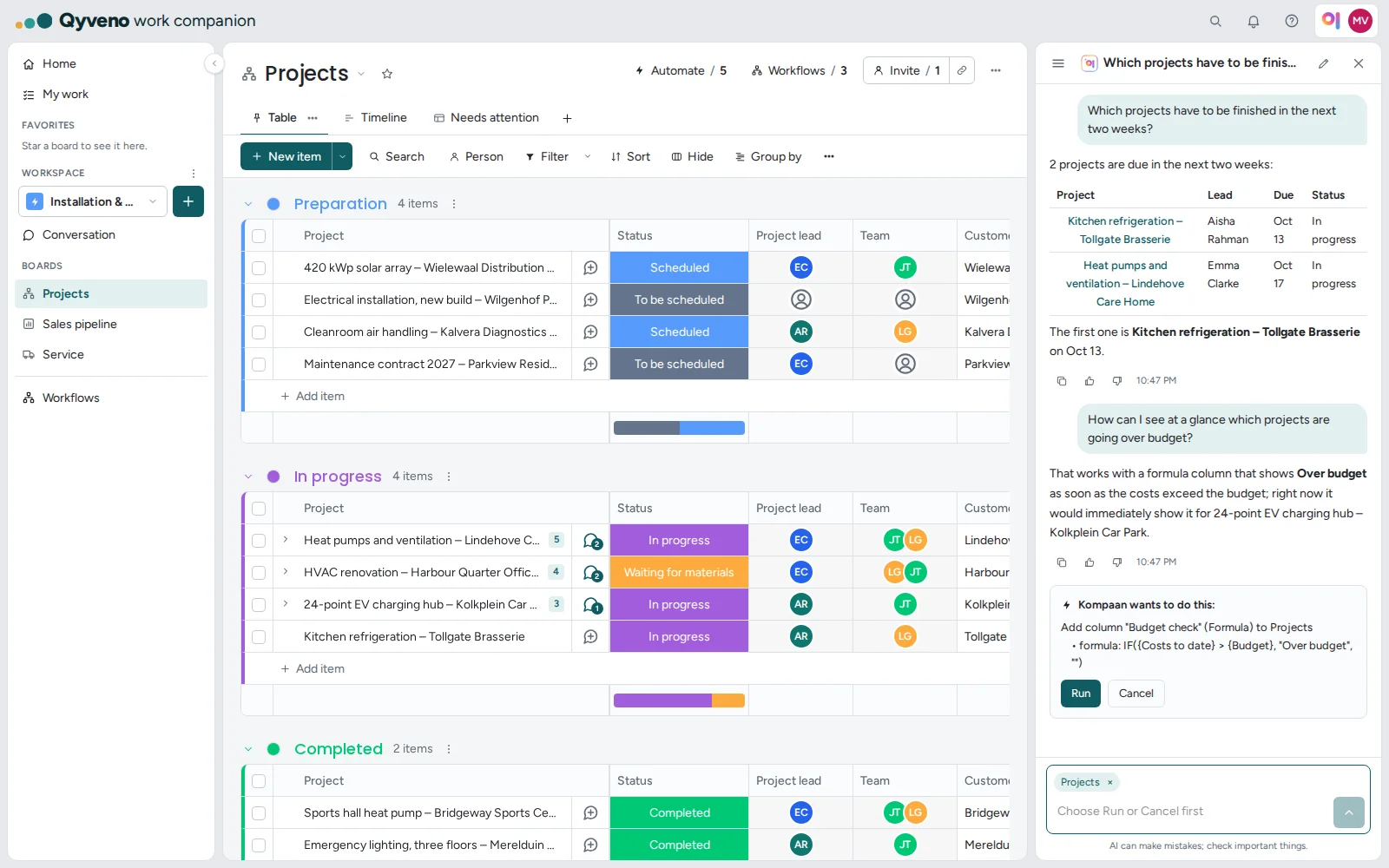Switch to the Timeline view tab
This screenshot has width=1389, height=868.
[x=375, y=118]
